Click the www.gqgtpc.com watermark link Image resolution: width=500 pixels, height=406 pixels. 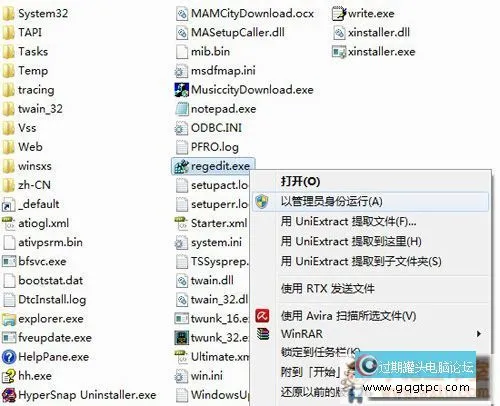[416, 388]
